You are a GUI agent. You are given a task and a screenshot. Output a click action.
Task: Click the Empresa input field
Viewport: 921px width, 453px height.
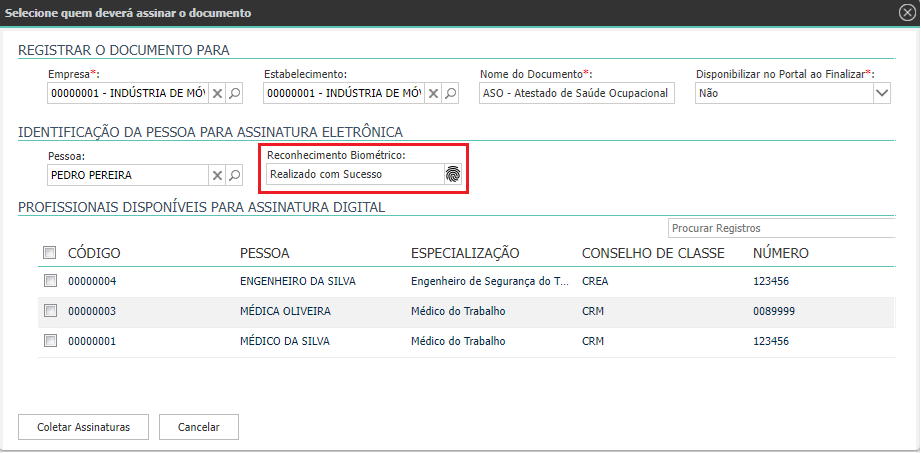click(x=128, y=93)
